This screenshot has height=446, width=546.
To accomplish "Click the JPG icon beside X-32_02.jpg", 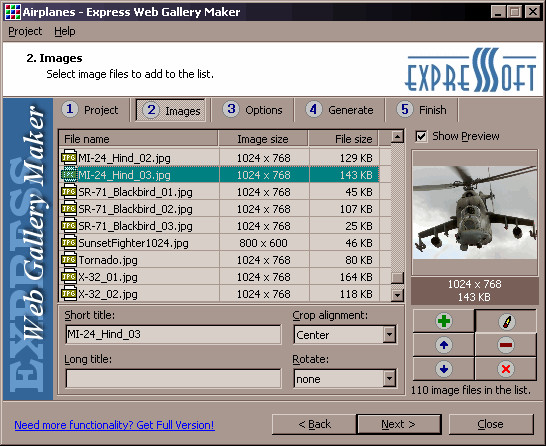I will (69, 294).
